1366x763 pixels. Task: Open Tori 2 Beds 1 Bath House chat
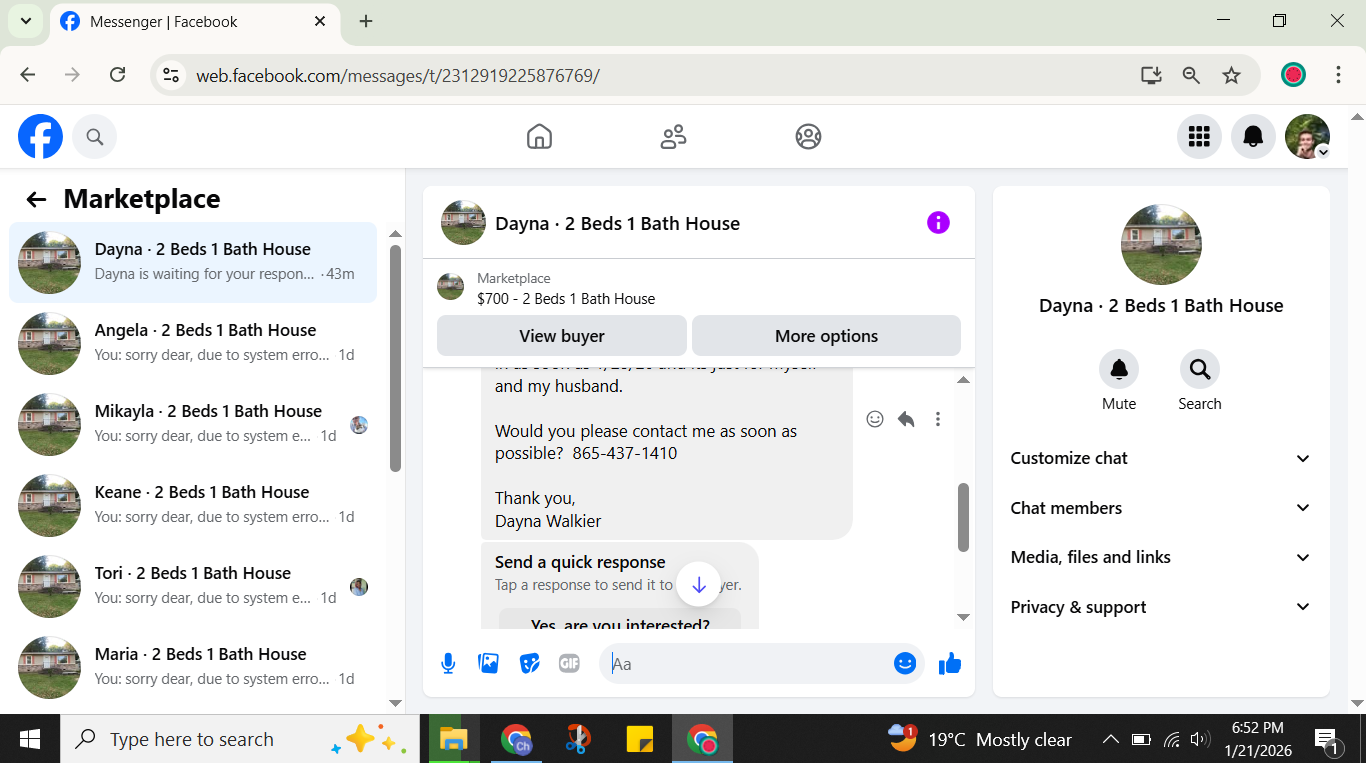(x=193, y=586)
